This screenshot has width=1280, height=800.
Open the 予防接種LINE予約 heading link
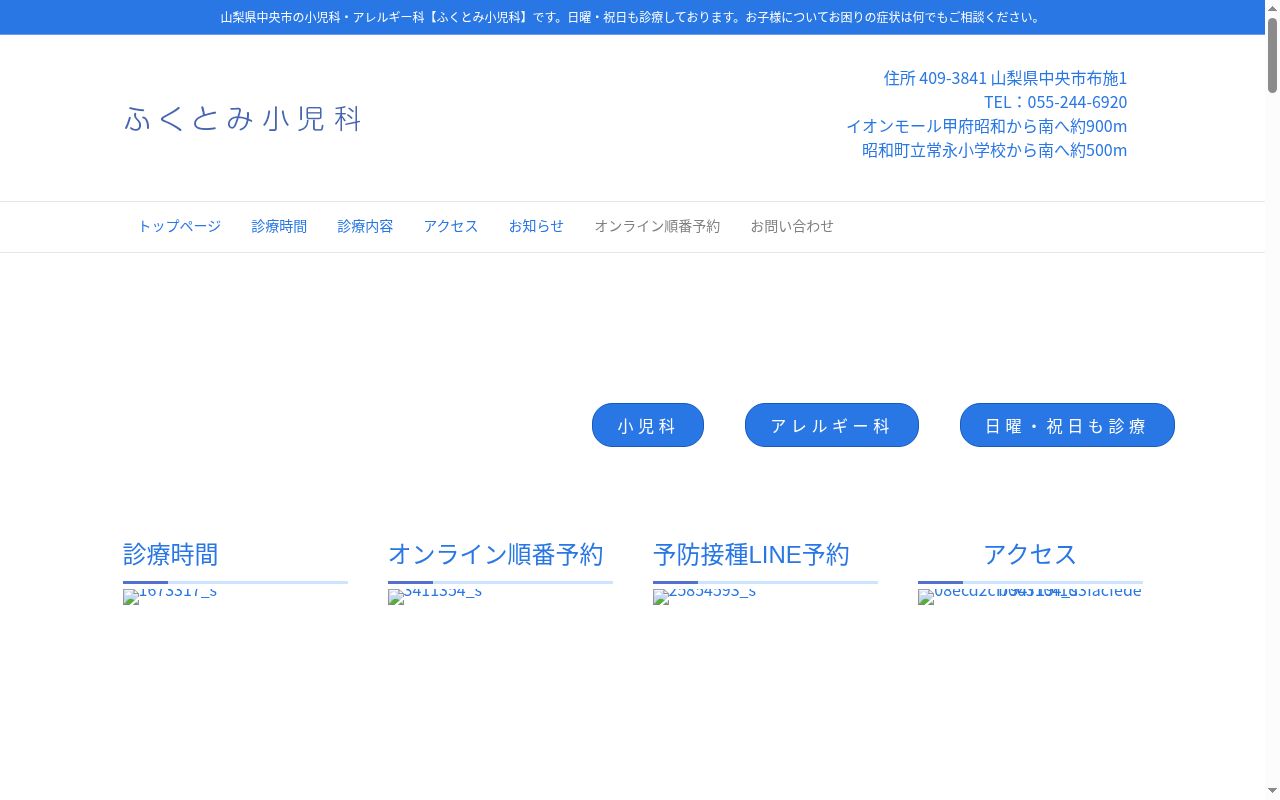pos(751,554)
